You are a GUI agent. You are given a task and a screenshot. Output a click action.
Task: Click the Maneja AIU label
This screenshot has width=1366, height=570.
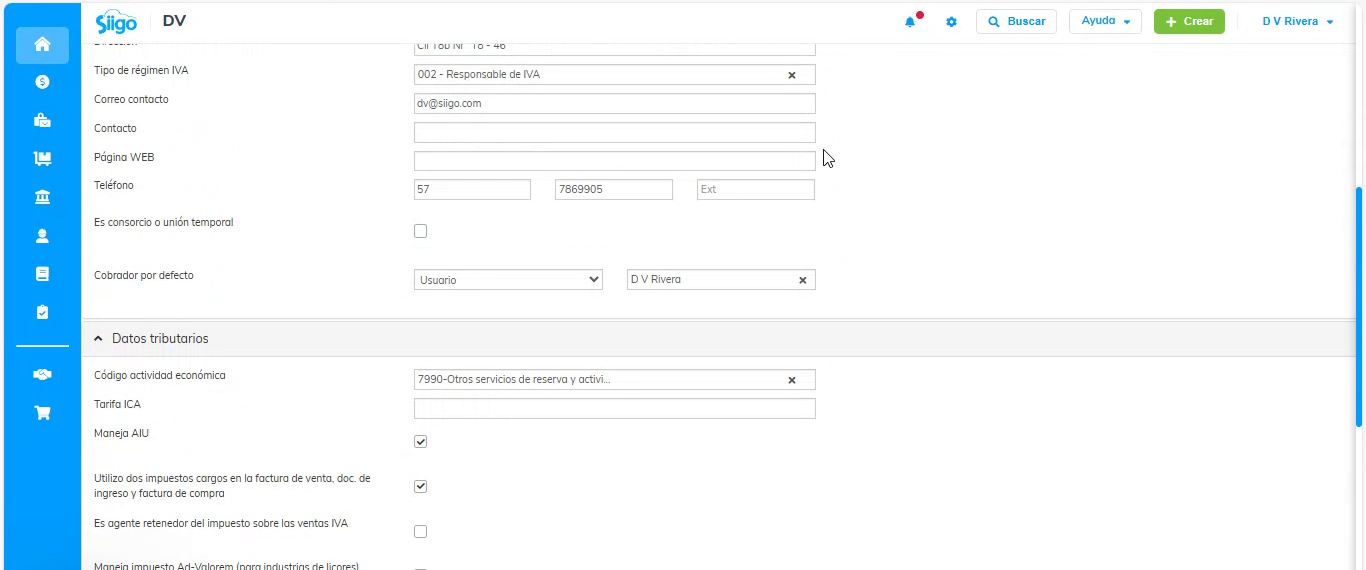(121, 434)
